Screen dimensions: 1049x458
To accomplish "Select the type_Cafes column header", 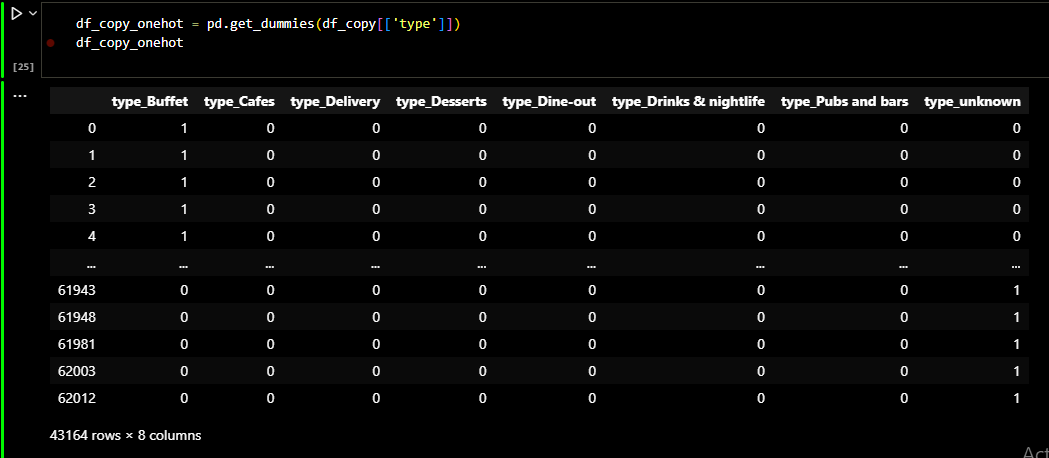I will (239, 101).
